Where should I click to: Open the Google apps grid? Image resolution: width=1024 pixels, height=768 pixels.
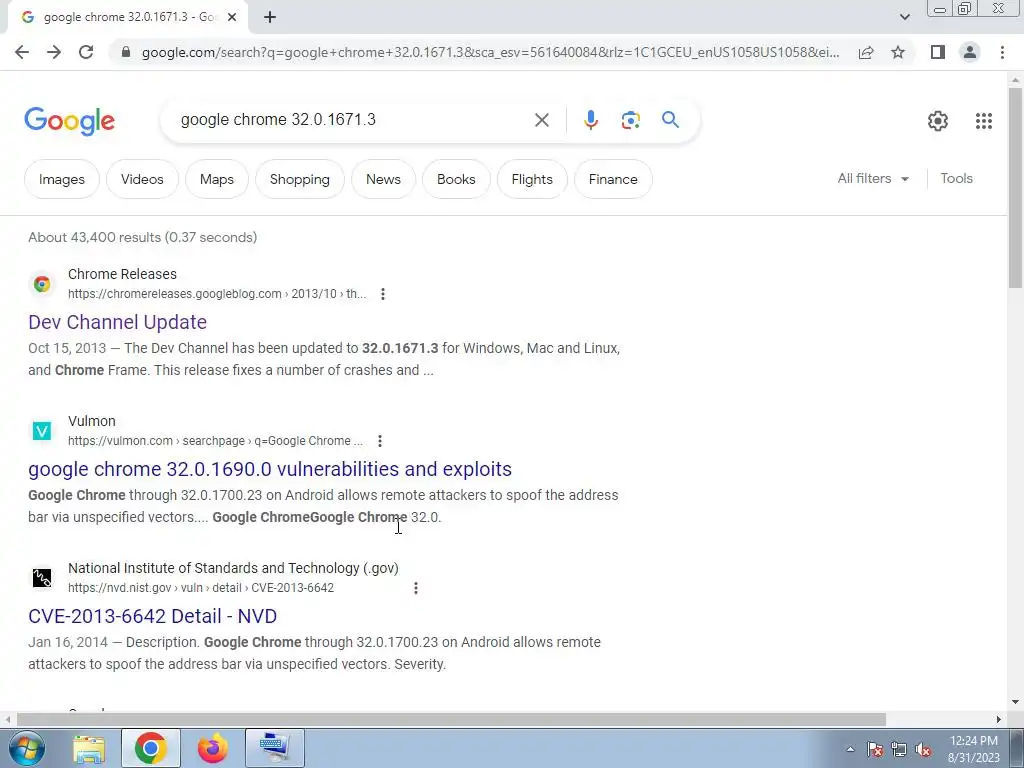coord(984,121)
